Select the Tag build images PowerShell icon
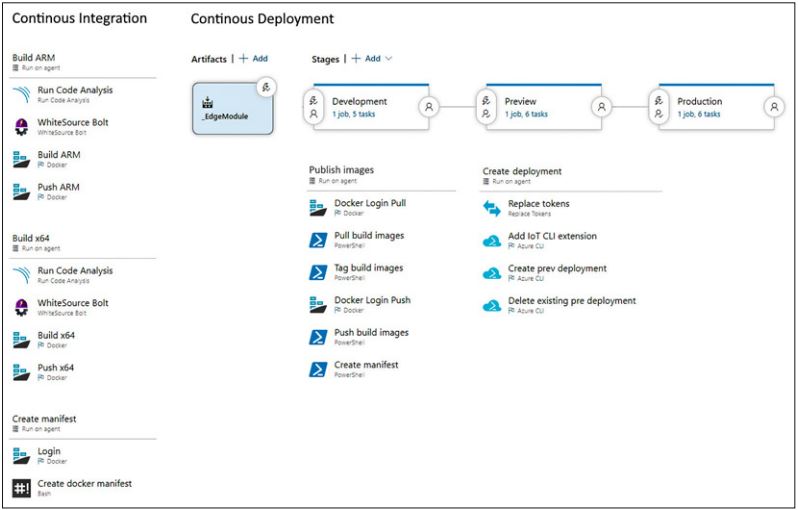Image resolution: width=798 pixels, height=510 pixels. pyautogui.click(x=318, y=272)
